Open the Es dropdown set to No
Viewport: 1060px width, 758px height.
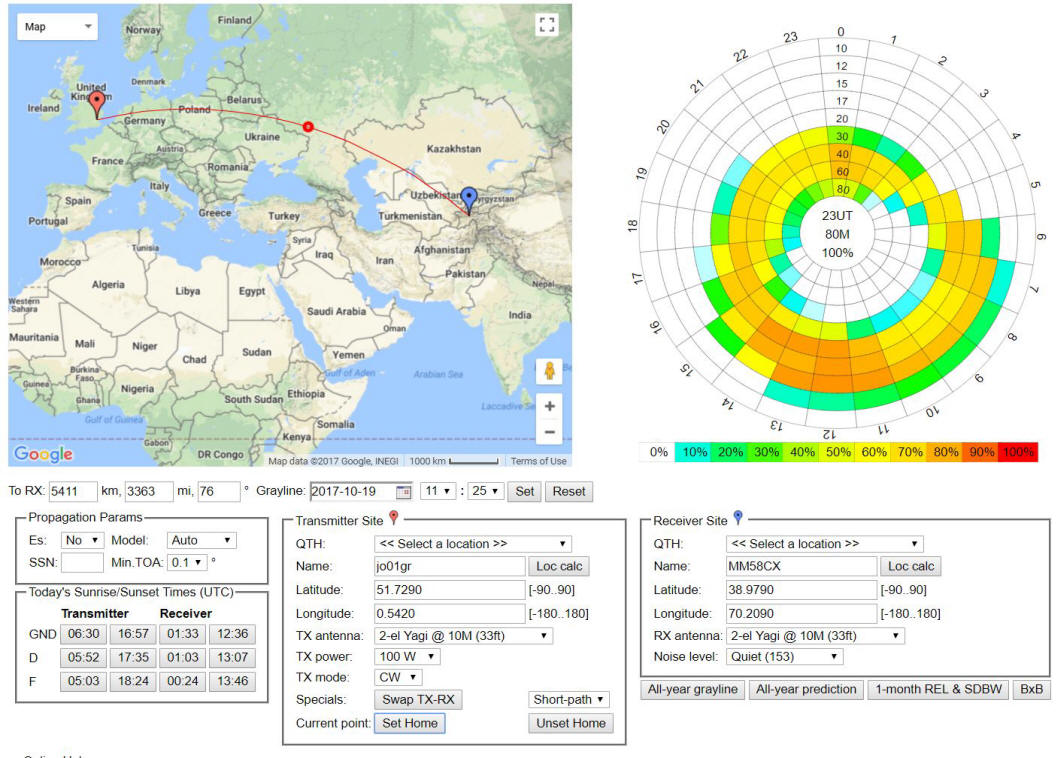point(82,540)
